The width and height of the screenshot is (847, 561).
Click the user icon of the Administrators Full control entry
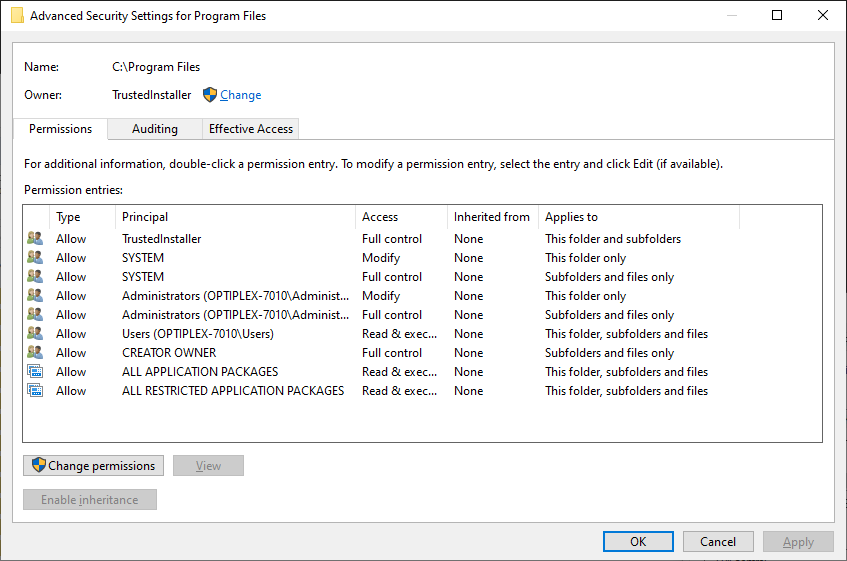(35, 314)
